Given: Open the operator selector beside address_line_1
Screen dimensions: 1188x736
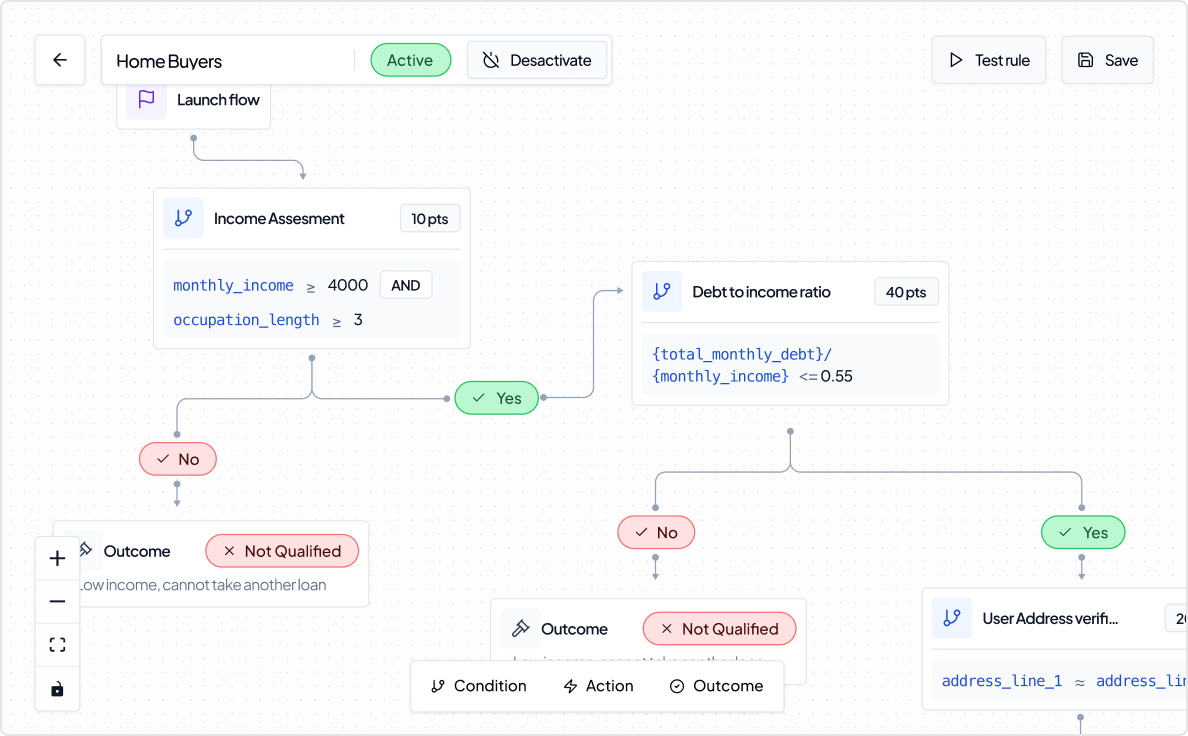Looking at the screenshot, I should pyautogui.click(x=1079, y=681).
